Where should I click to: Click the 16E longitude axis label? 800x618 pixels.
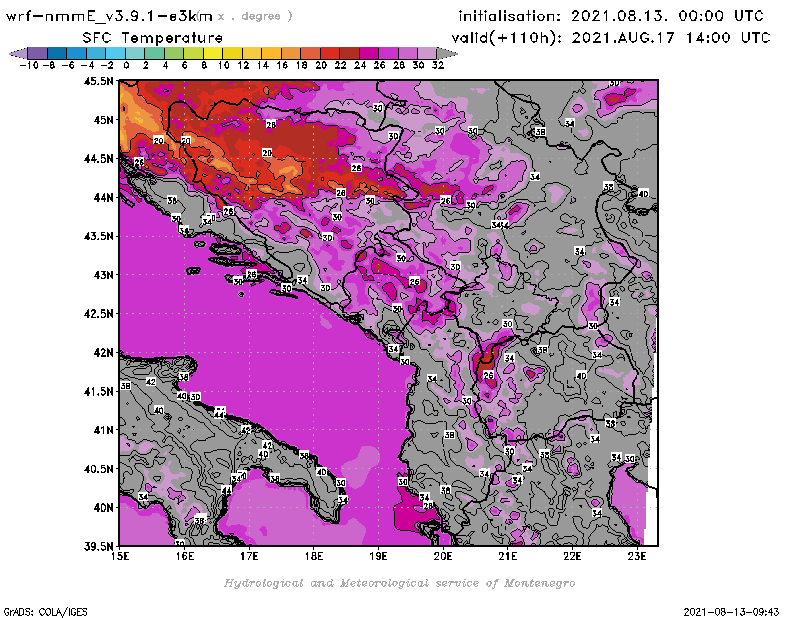click(185, 556)
